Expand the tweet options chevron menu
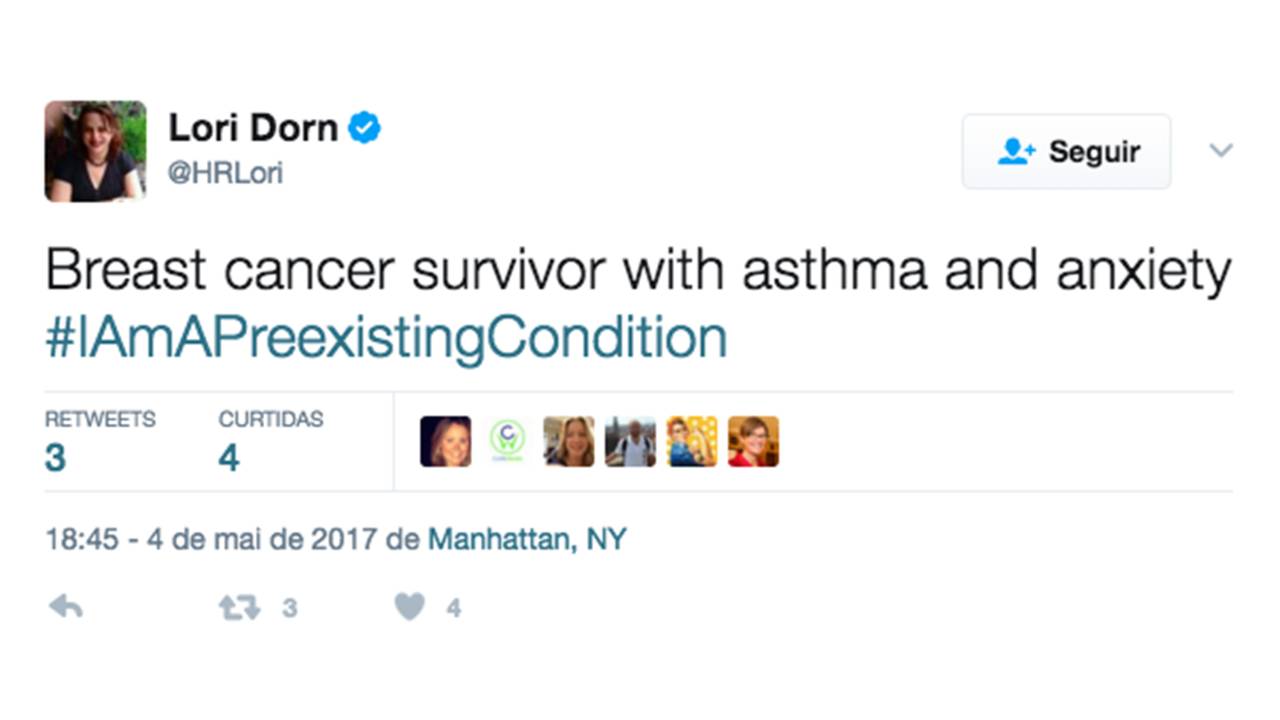This screenshot has height=720, width=1280. click(x=1221, y=151)
